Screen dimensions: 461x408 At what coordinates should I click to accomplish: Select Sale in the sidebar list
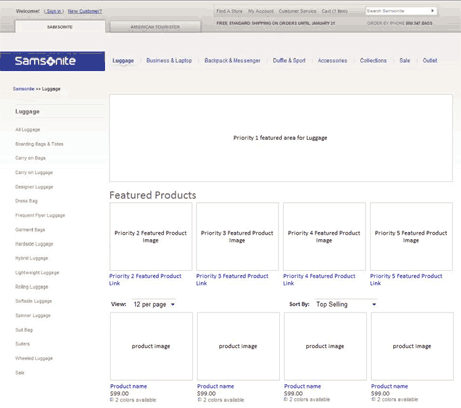pyautogui.click(x=20, y=373)
